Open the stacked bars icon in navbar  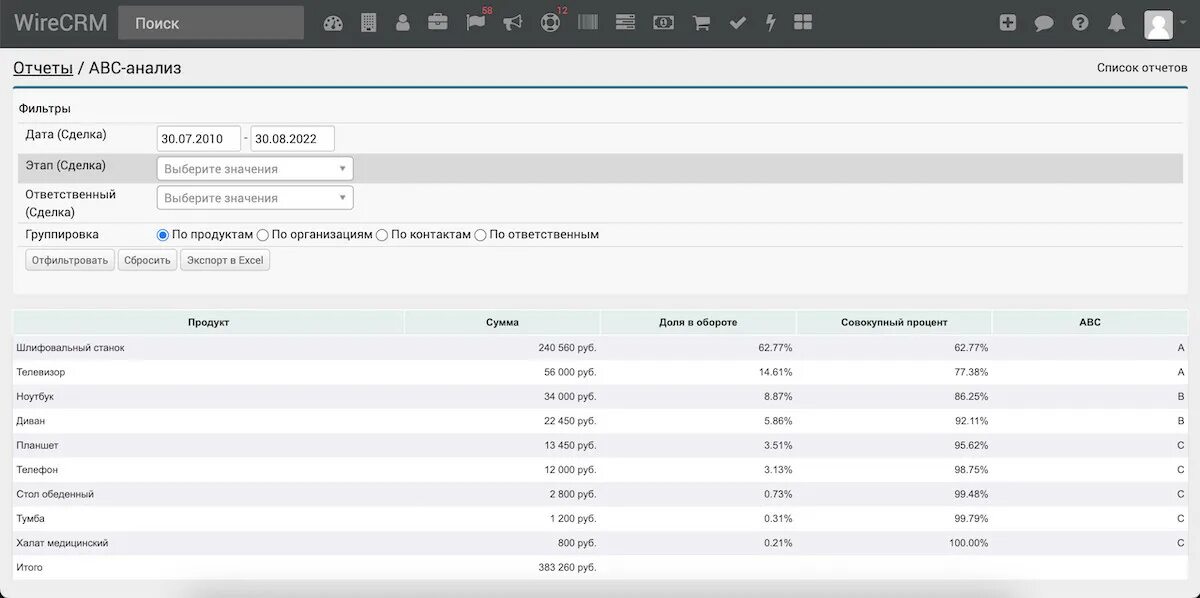point(626,22)
